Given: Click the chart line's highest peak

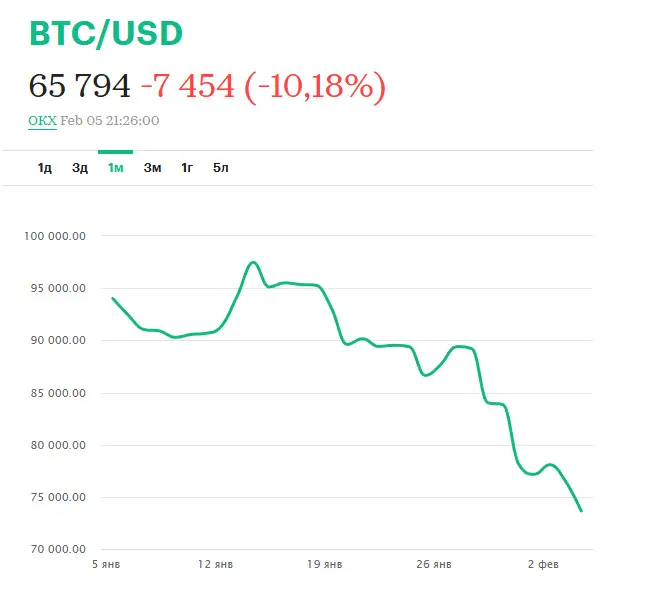Looking at the screenshot, I should pos(252,263).
